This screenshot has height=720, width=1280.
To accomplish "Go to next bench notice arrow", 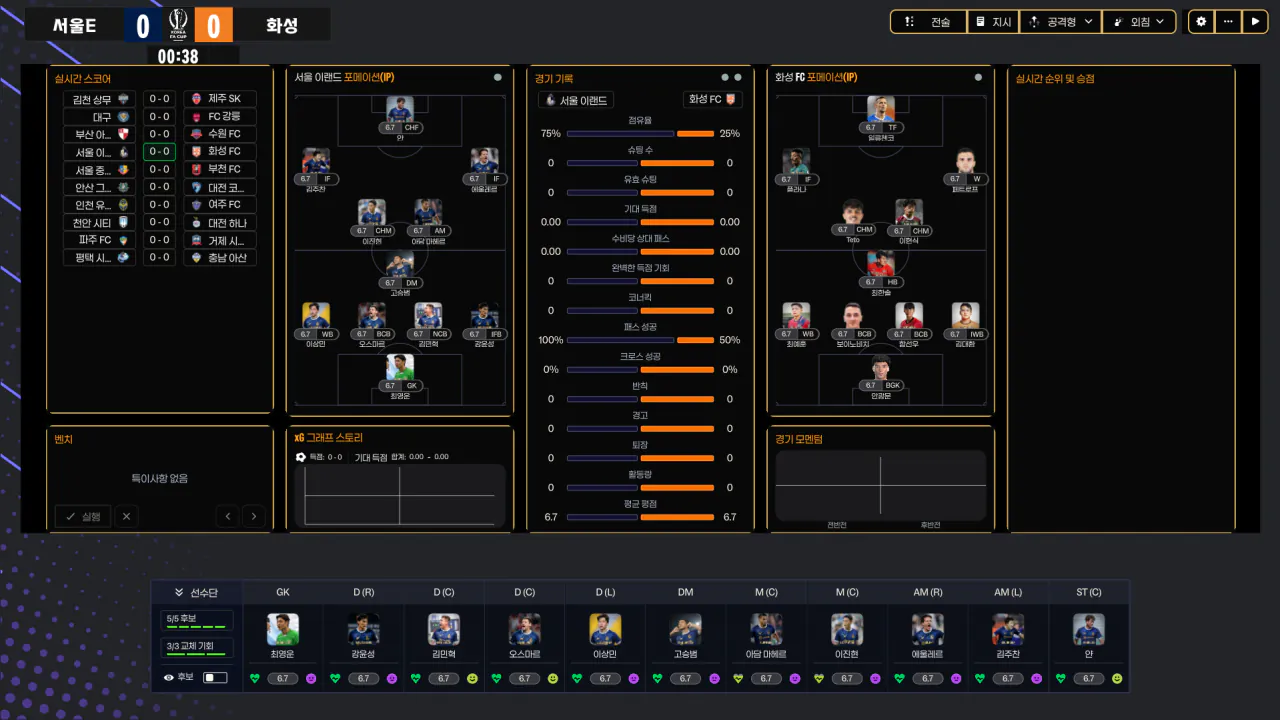I will tap(254, 517).
